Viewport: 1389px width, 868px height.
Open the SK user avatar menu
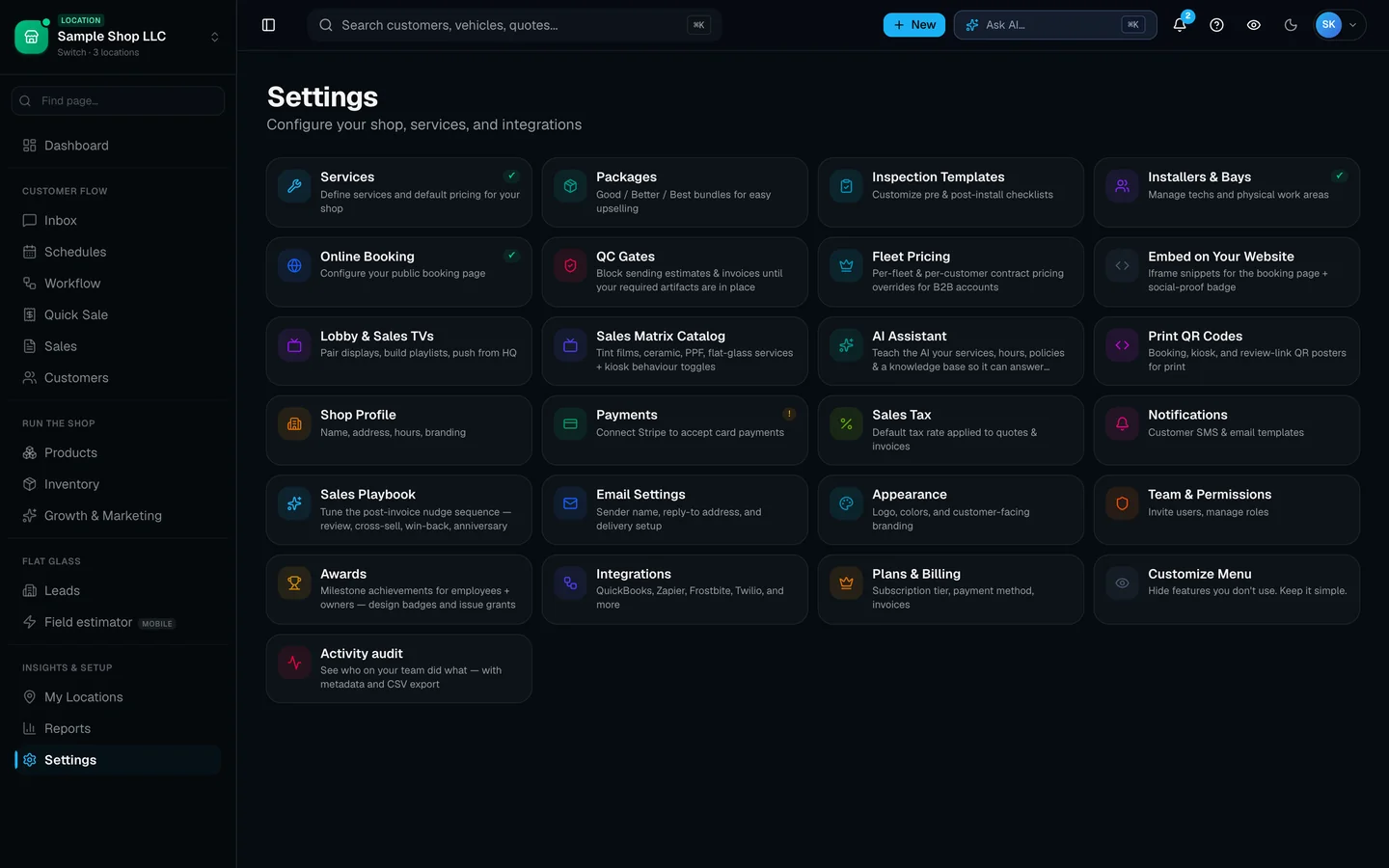pyautogui.click(x=1339, y=25)
